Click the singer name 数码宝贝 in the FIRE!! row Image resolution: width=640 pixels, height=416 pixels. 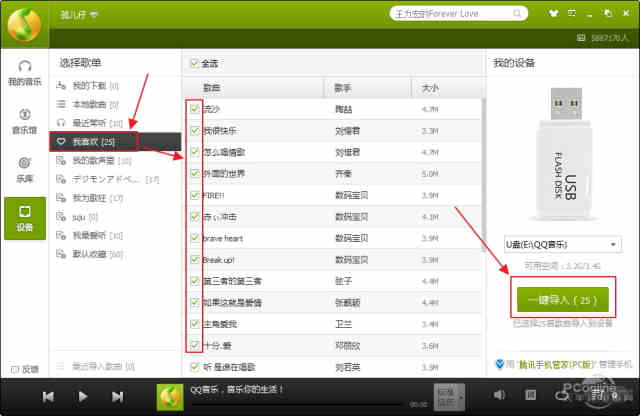tap(351, 195)
